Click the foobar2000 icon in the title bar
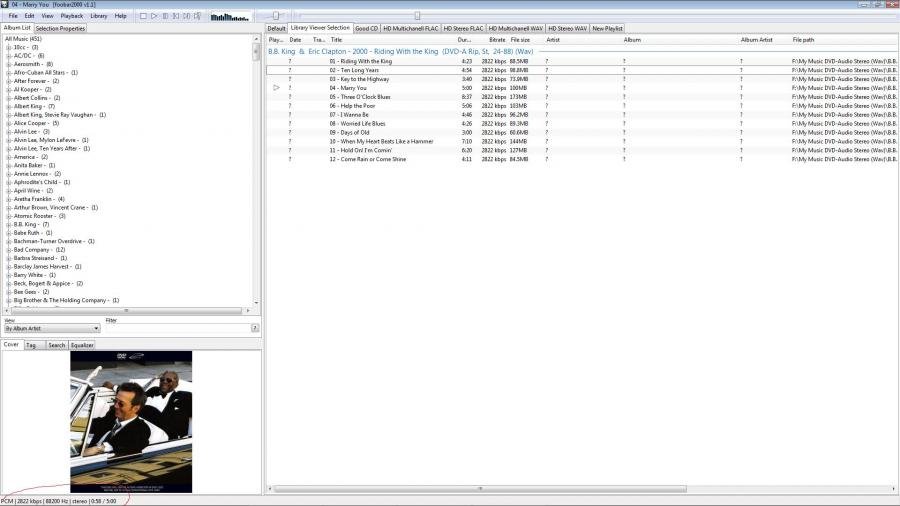This screenshot has width=900, height=506. tap(5, 4)
